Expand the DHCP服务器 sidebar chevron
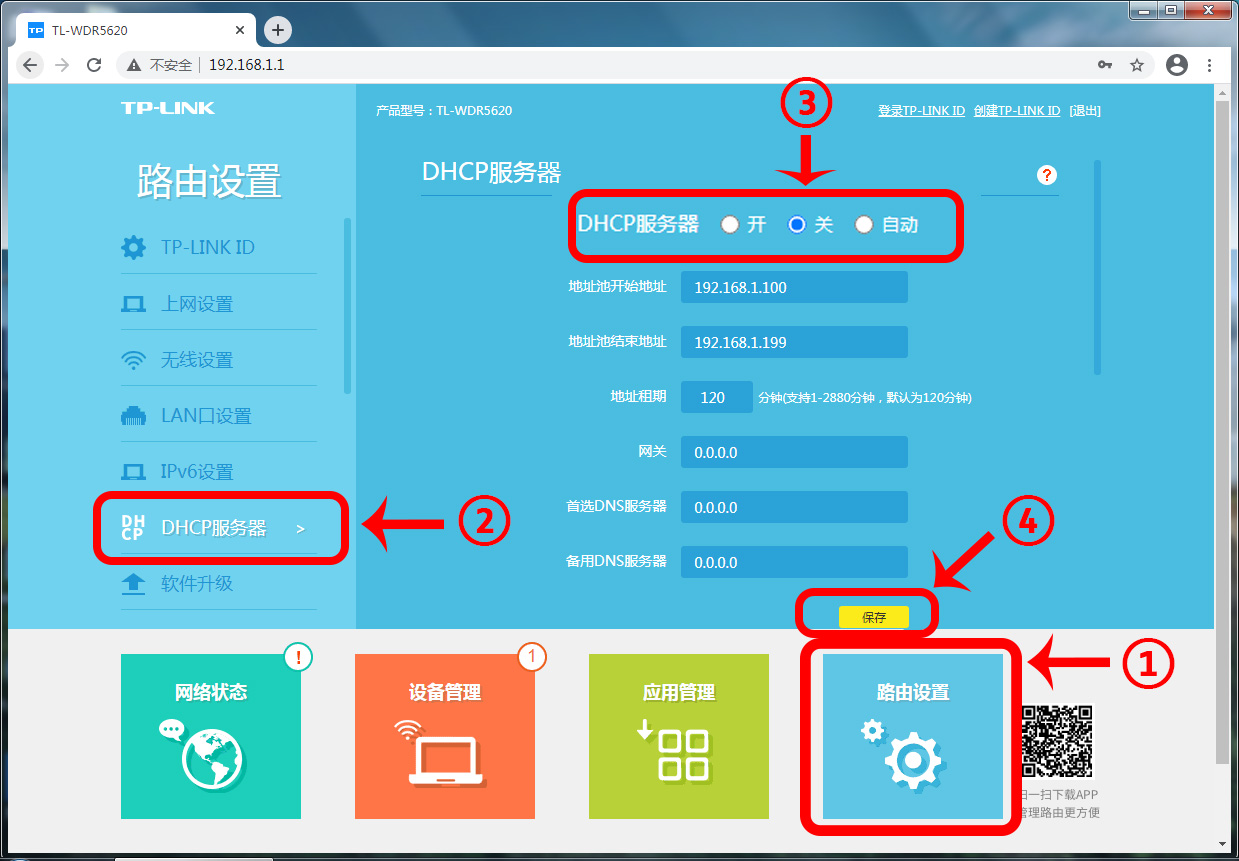The height and width of the screenshot is (861, 1239). pos(300,528)
